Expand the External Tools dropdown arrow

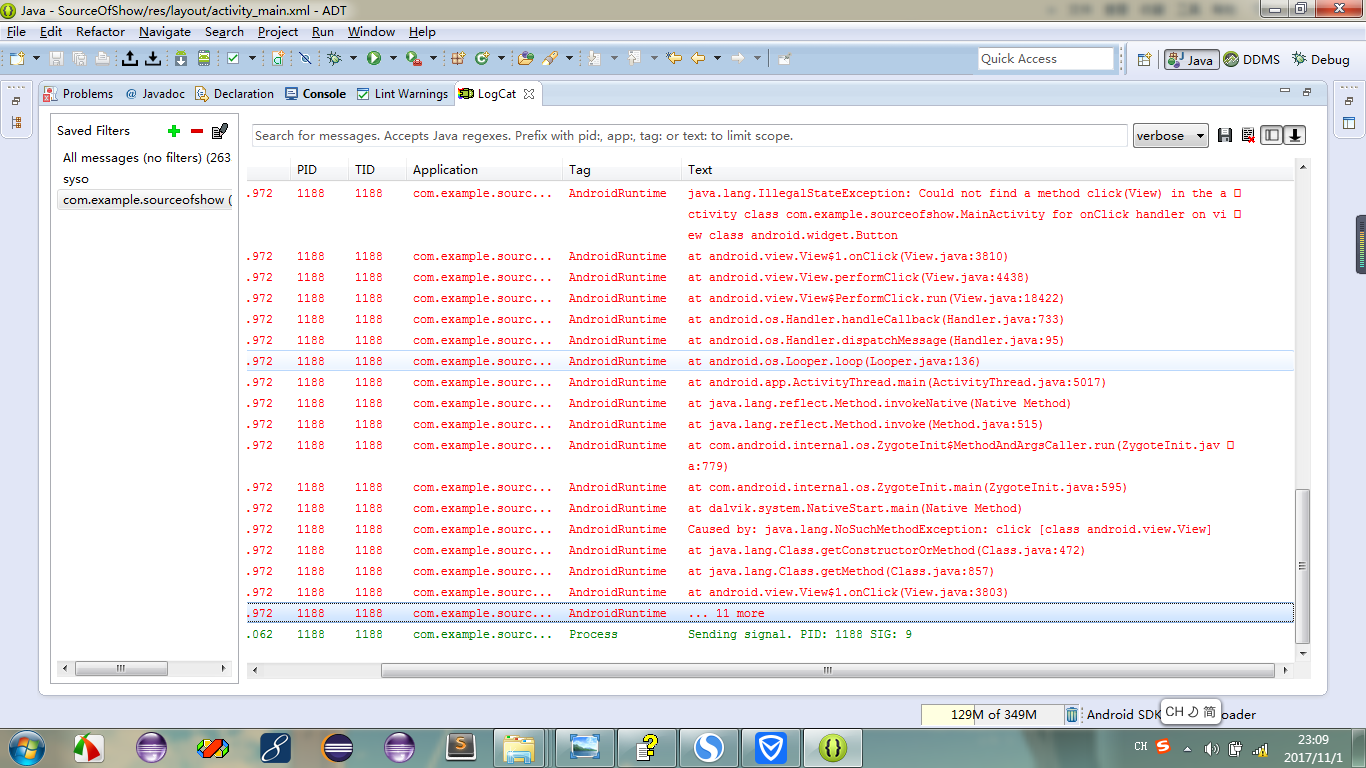[x=433, y=59]
